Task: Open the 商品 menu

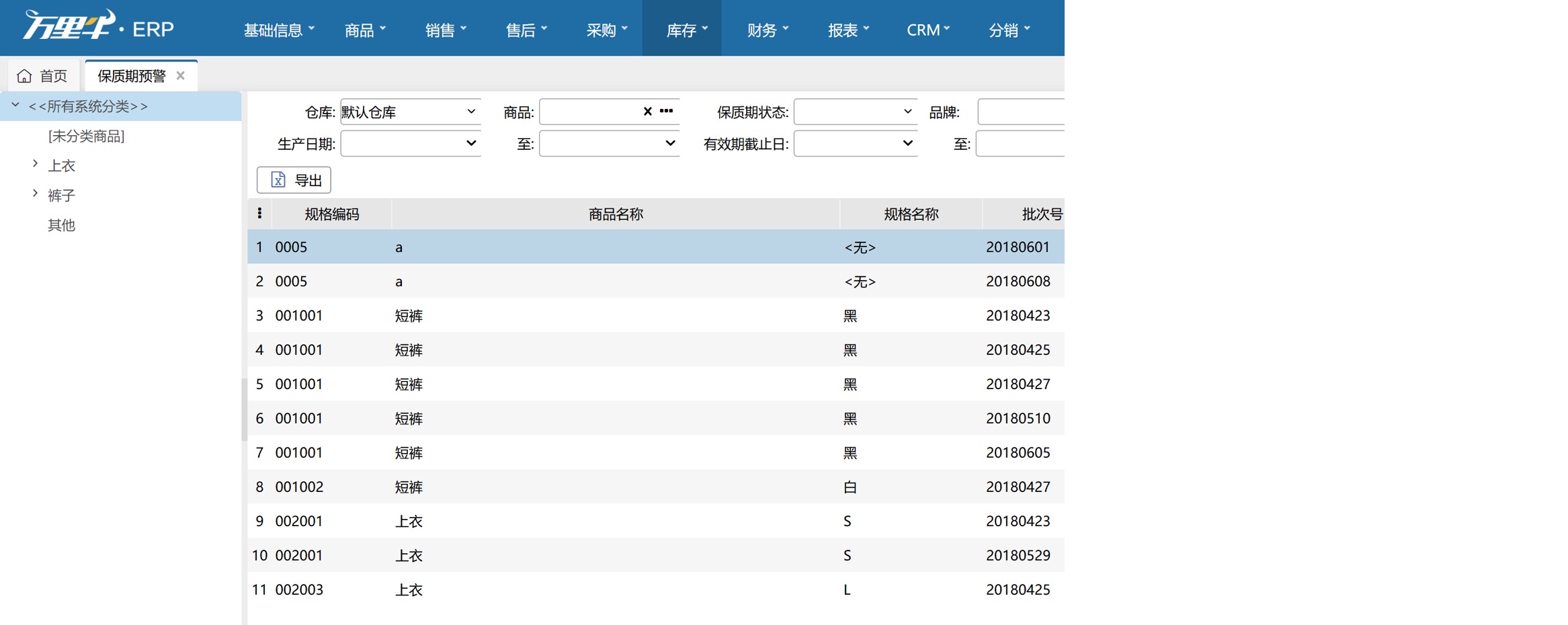Action: click(365, 30)
